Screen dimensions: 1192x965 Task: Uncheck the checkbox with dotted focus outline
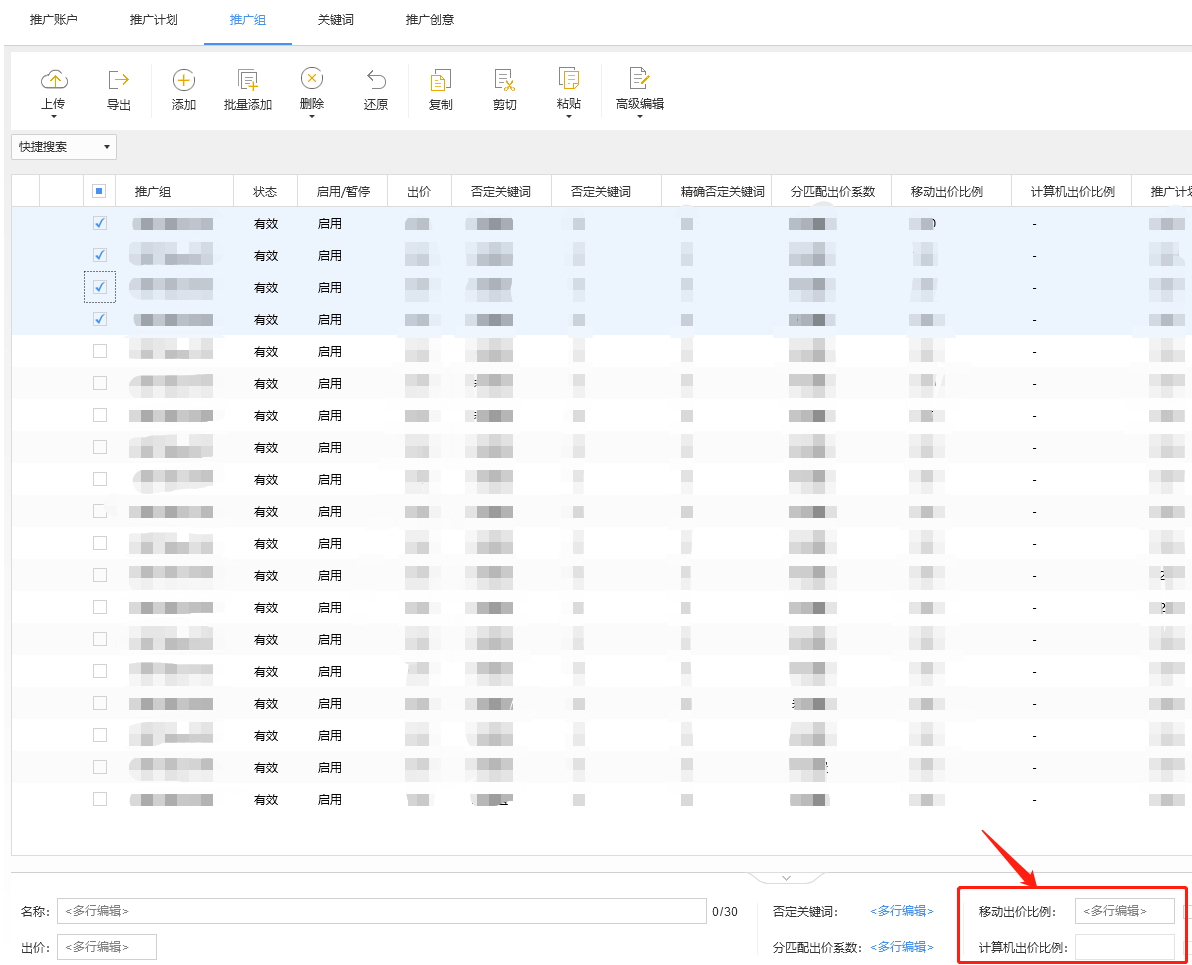coord(100,287)
